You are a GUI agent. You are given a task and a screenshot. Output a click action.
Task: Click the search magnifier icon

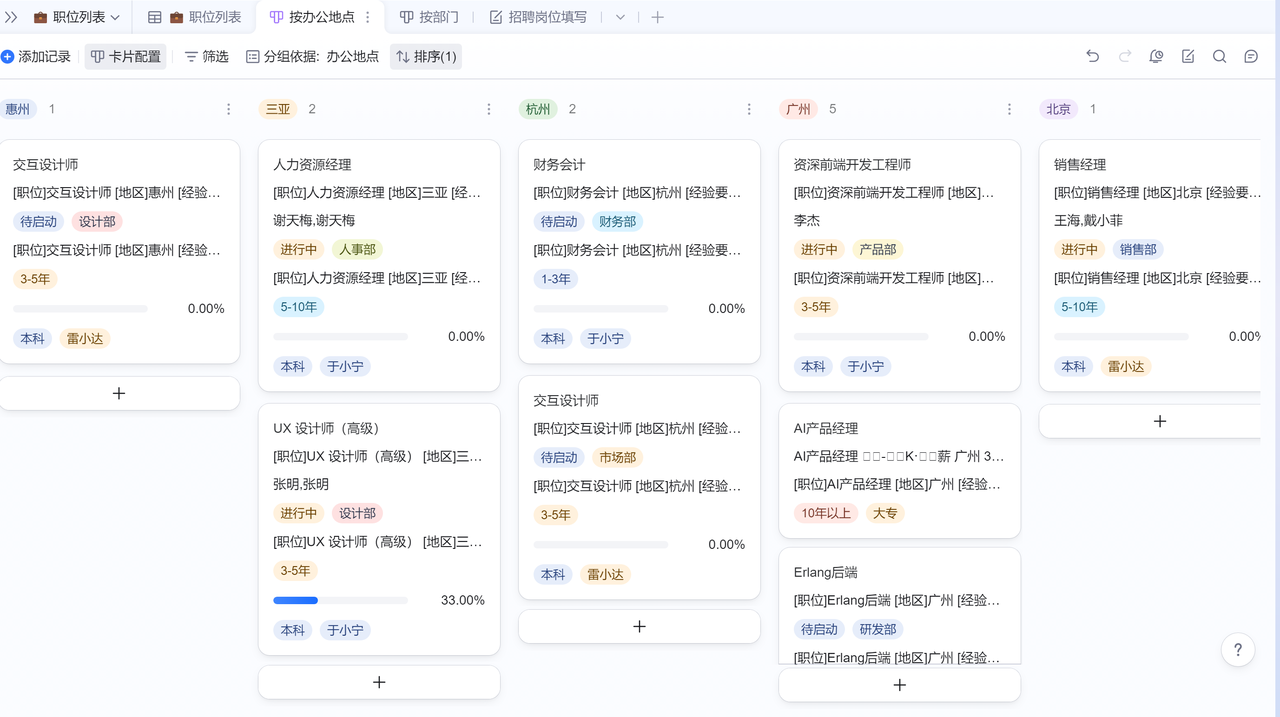point(1219,57)
